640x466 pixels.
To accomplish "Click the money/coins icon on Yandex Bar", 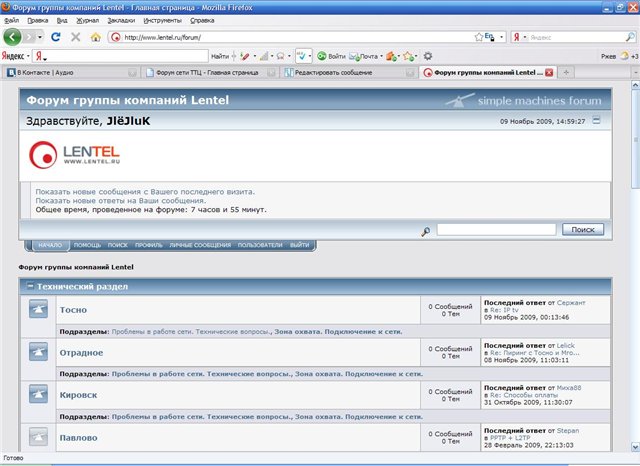I will pyautogui.click(x=391, y=56).
